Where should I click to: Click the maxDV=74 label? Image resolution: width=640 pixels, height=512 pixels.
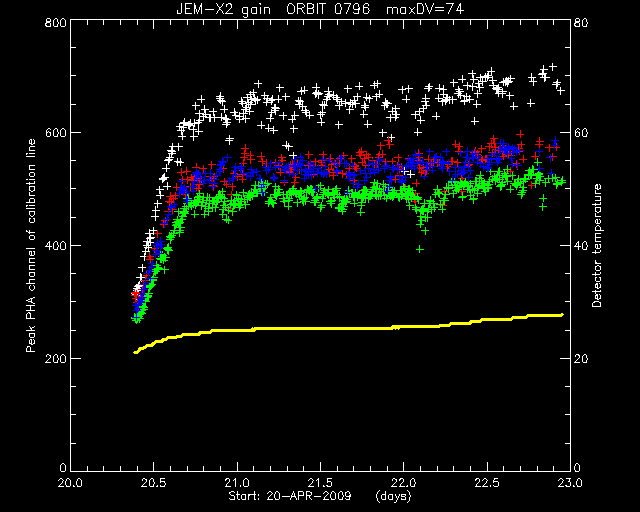[x=425, y=9]
